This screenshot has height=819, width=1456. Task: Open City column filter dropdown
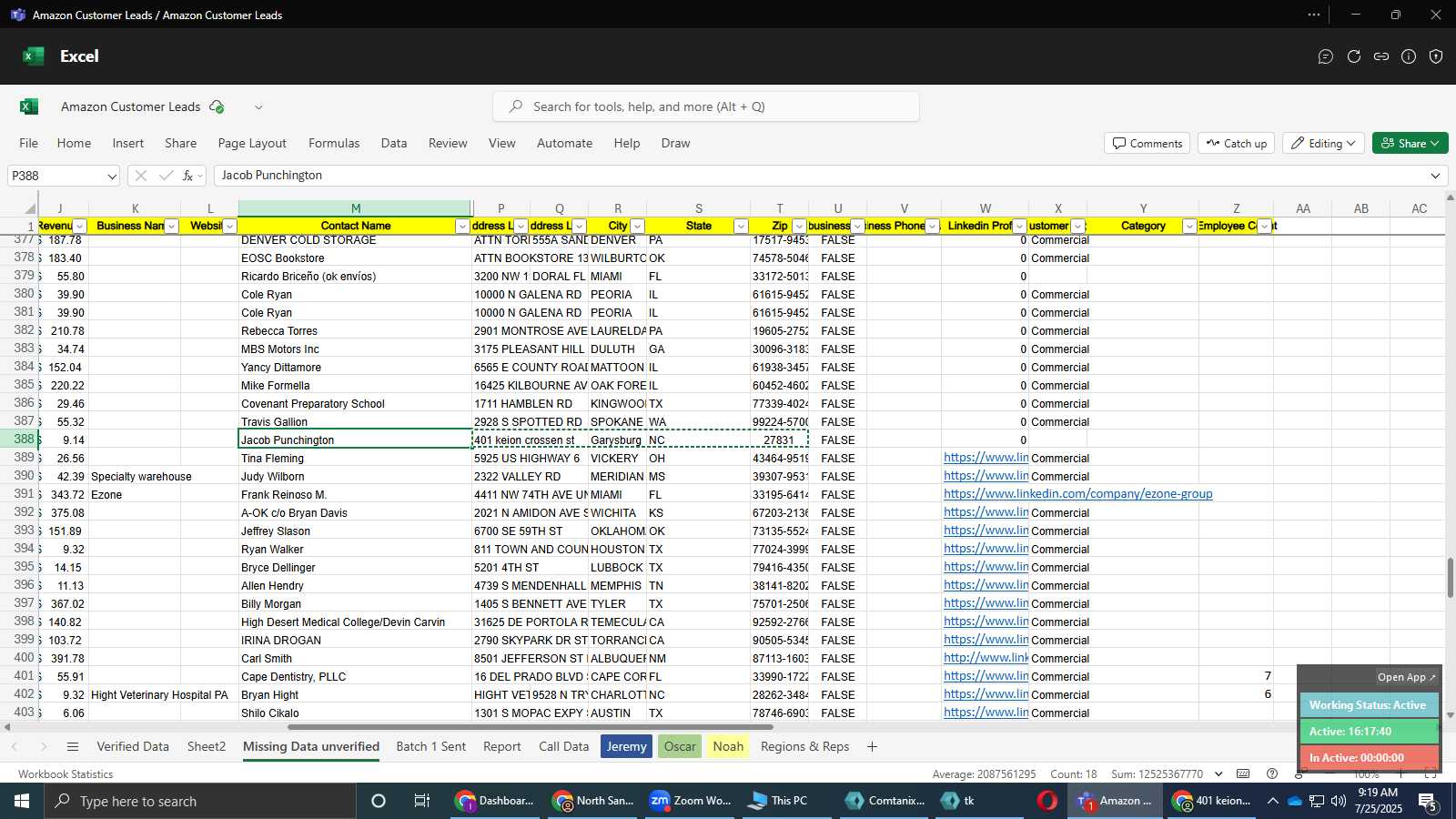click(x=637, y=227)
